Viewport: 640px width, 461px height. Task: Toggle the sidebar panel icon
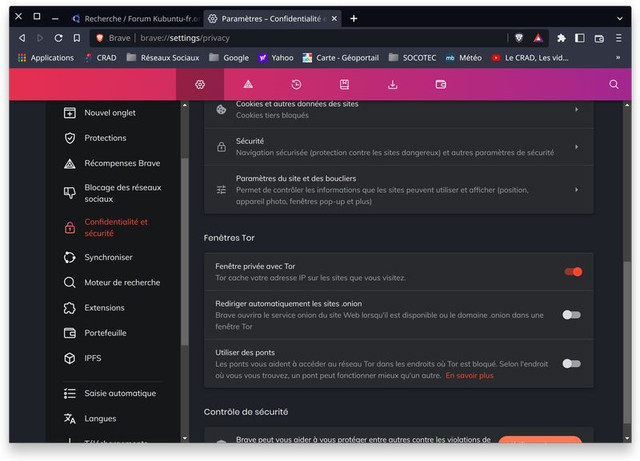point(580,38)
